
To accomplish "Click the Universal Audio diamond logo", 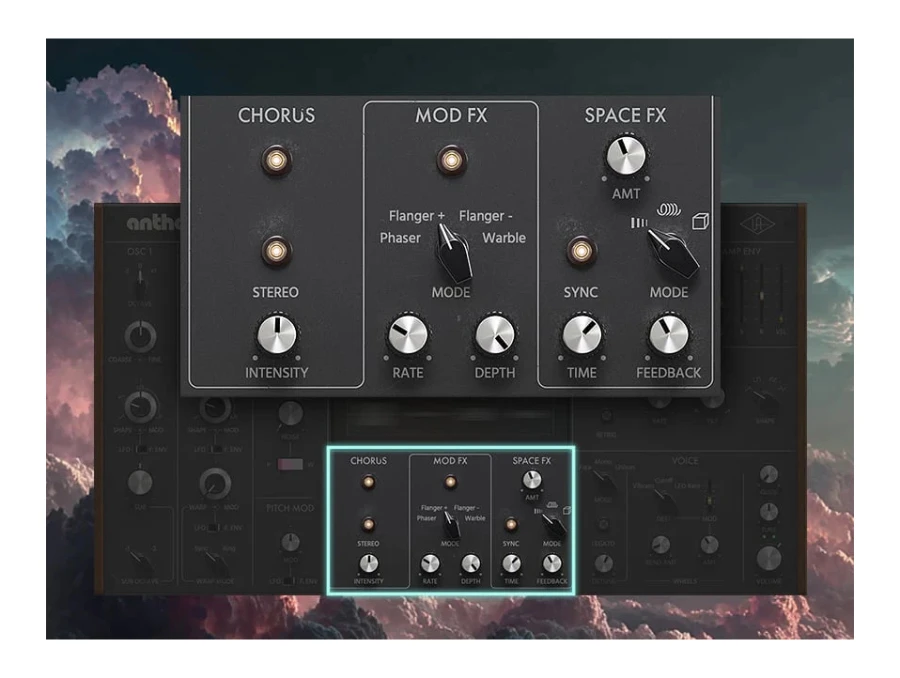I will pos(757,224).
